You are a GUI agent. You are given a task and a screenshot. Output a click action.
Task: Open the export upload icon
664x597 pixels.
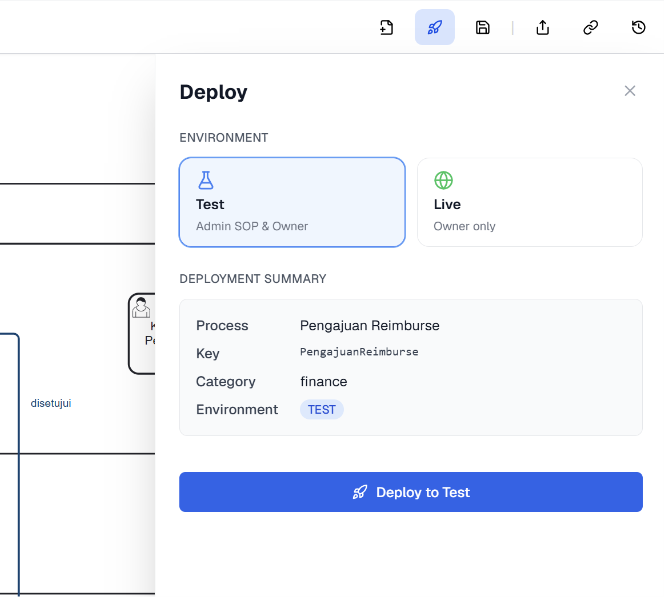click(542, 28)
